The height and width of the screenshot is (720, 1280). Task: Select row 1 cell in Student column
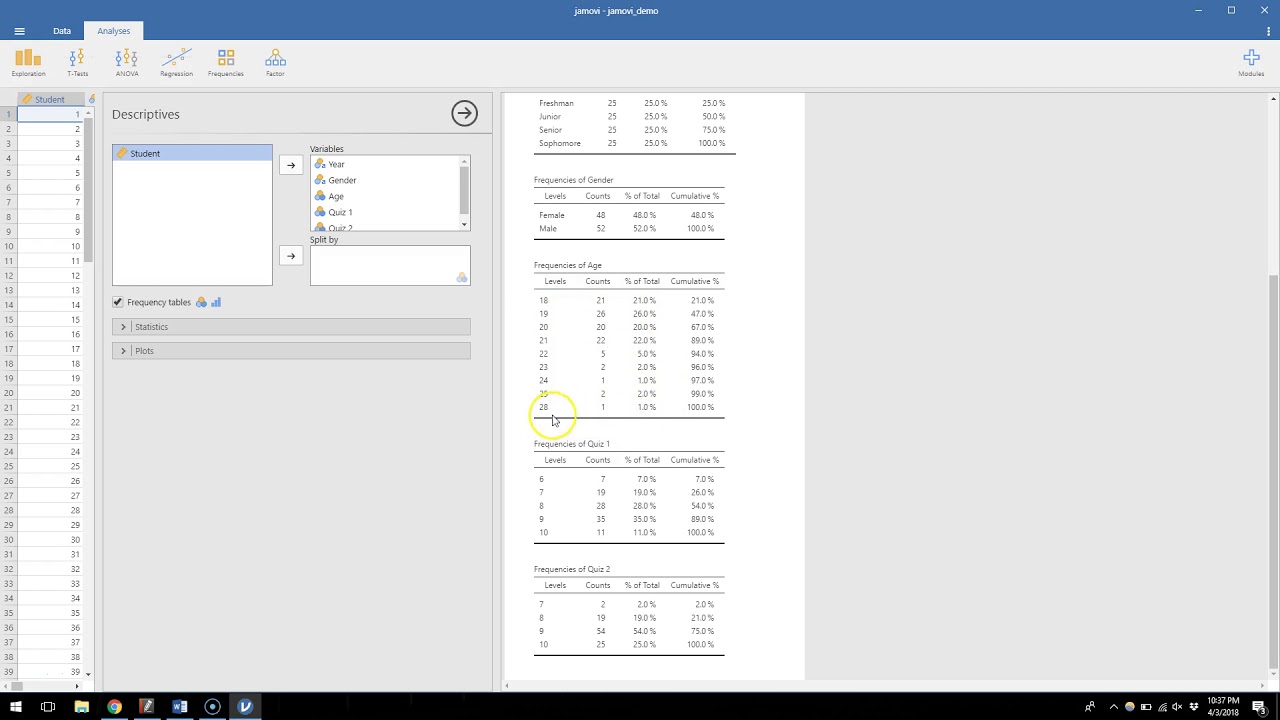click(50, 114)
